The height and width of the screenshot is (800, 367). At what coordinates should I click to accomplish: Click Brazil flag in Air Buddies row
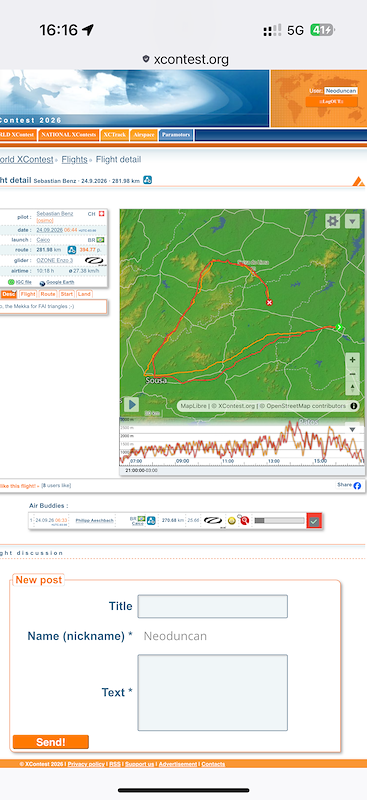pos(140,518)
